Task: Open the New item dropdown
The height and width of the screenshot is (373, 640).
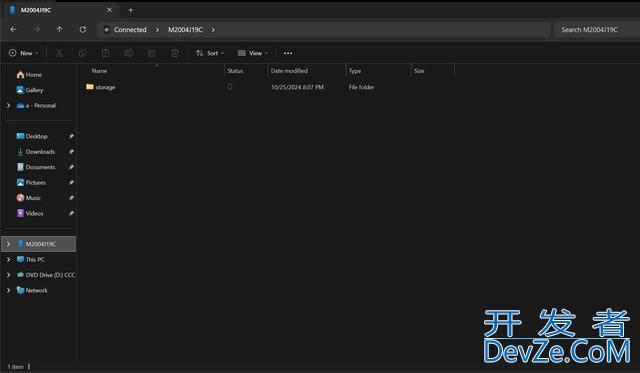Action: click(x=23, y=53)
